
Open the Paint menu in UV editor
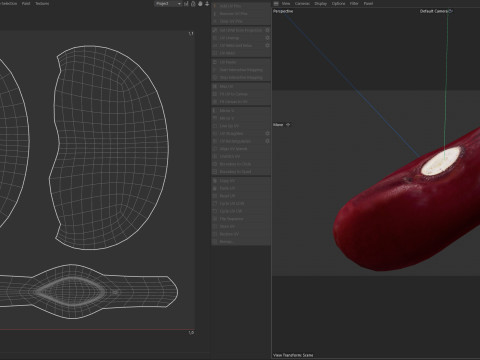tap(26, 3)
